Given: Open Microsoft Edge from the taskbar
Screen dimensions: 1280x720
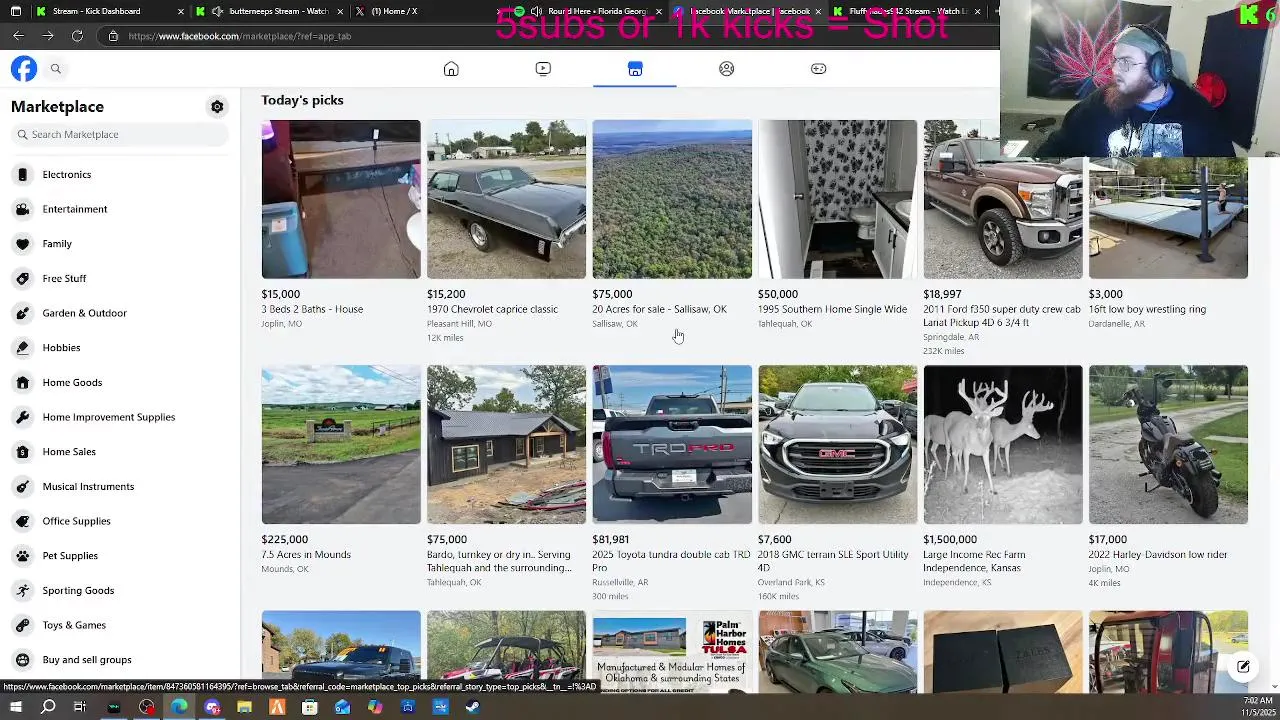Looking at the screenshot, I should [179, 707].
